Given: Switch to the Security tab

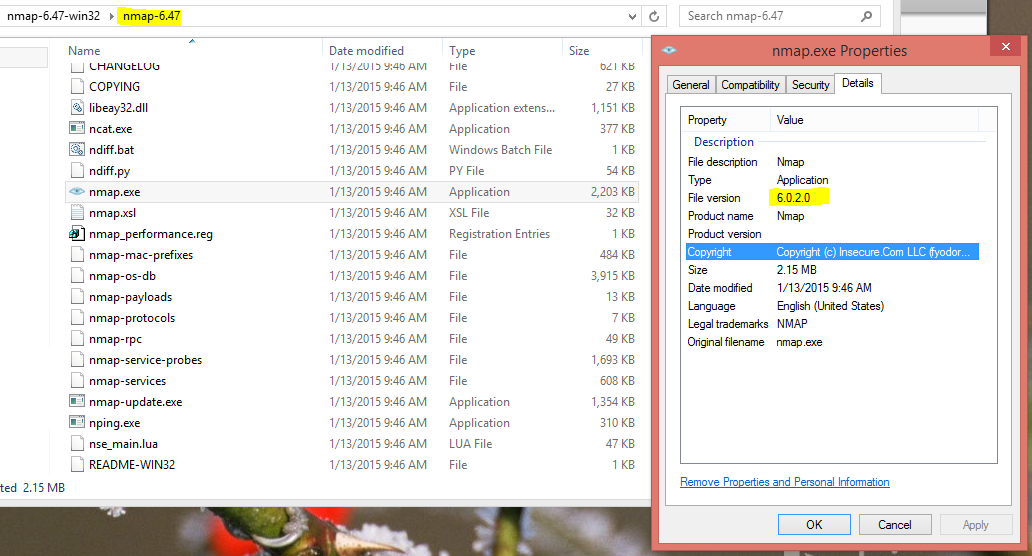Looking at the screenshot, I should point(810,85).
